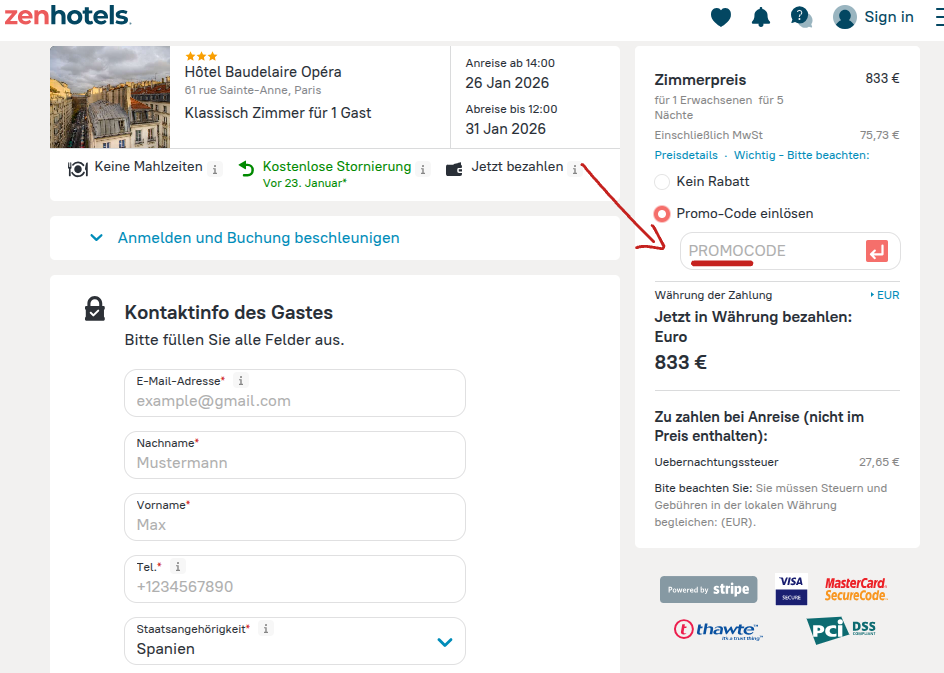
Task: Click Anmelden und Buchung beschleunigen link
Action: pyautogui.click(x=258, y=238)
